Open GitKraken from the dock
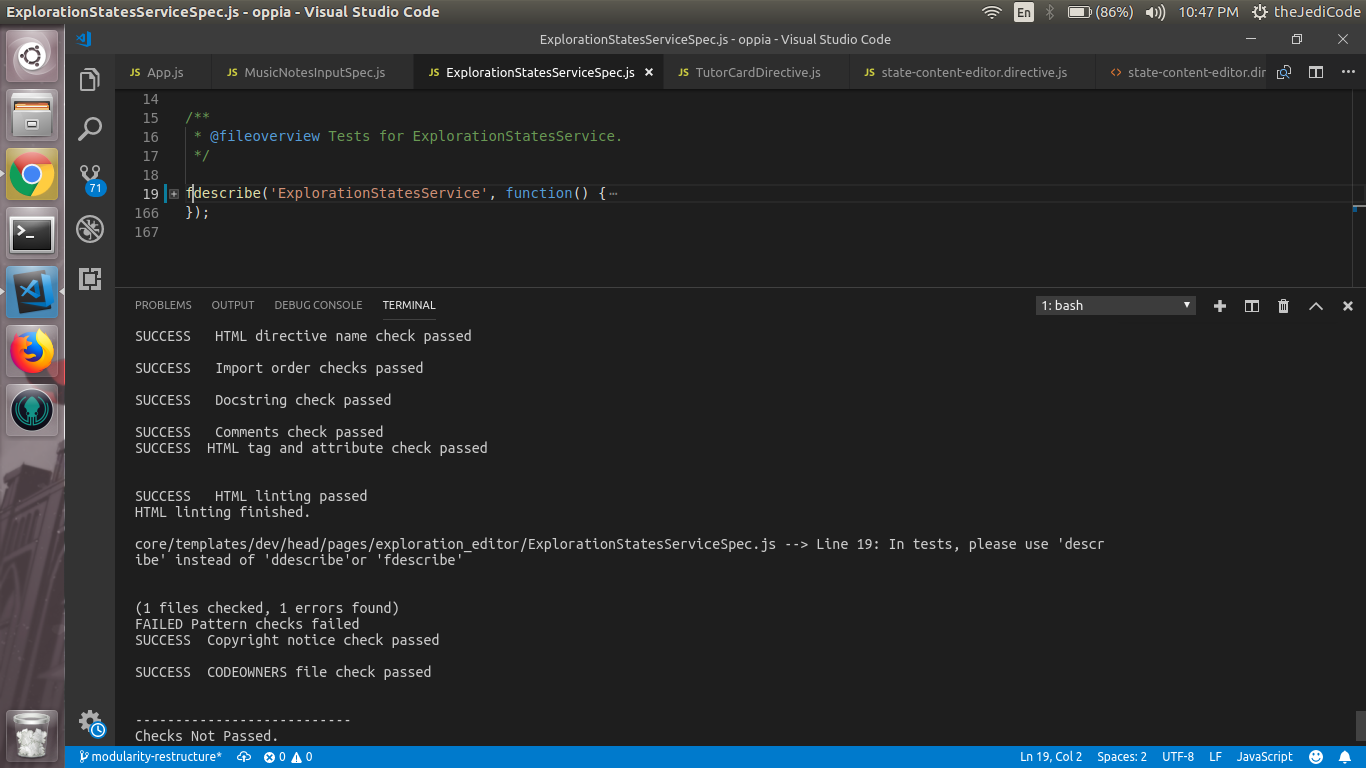This screenshot has width=1366, height=768. pyautogui.click(x=32, y=410)
